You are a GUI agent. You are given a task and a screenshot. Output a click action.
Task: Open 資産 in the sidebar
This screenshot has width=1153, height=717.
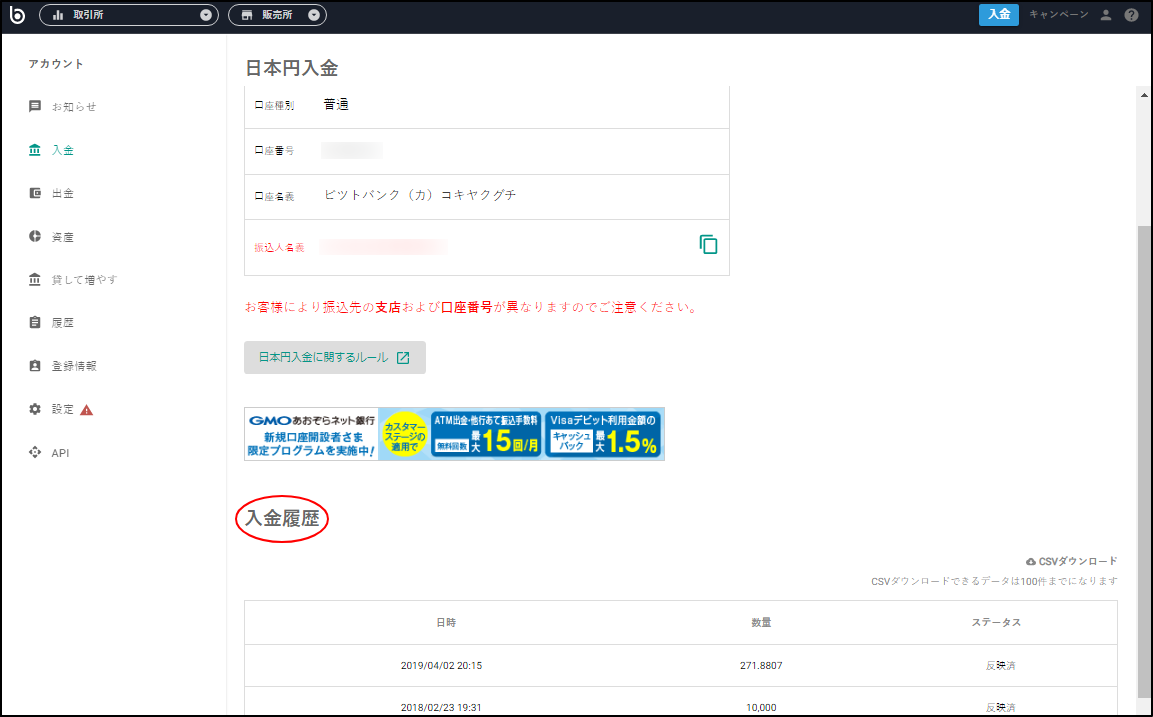[x=63, y=237]
